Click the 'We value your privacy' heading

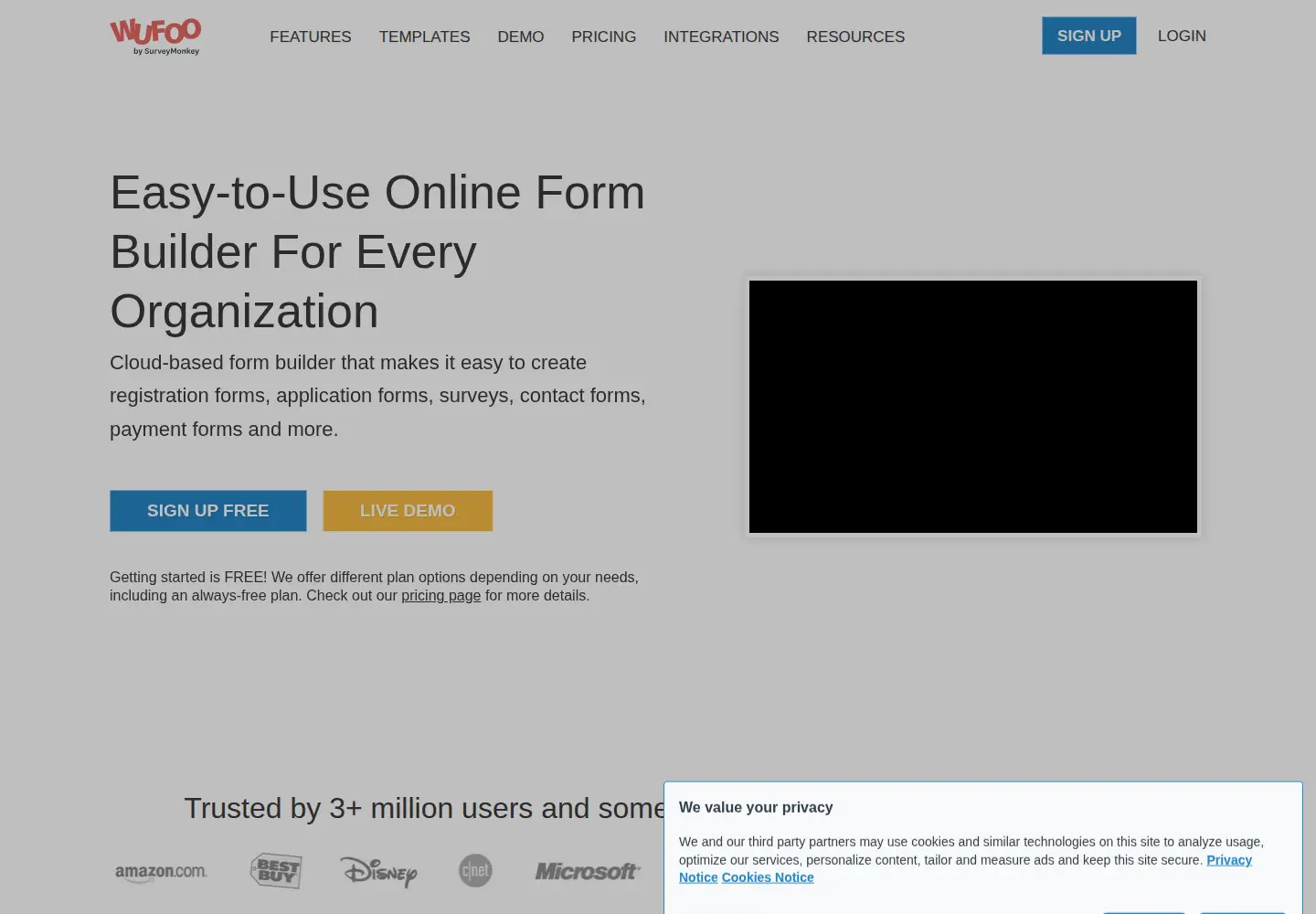756,808
